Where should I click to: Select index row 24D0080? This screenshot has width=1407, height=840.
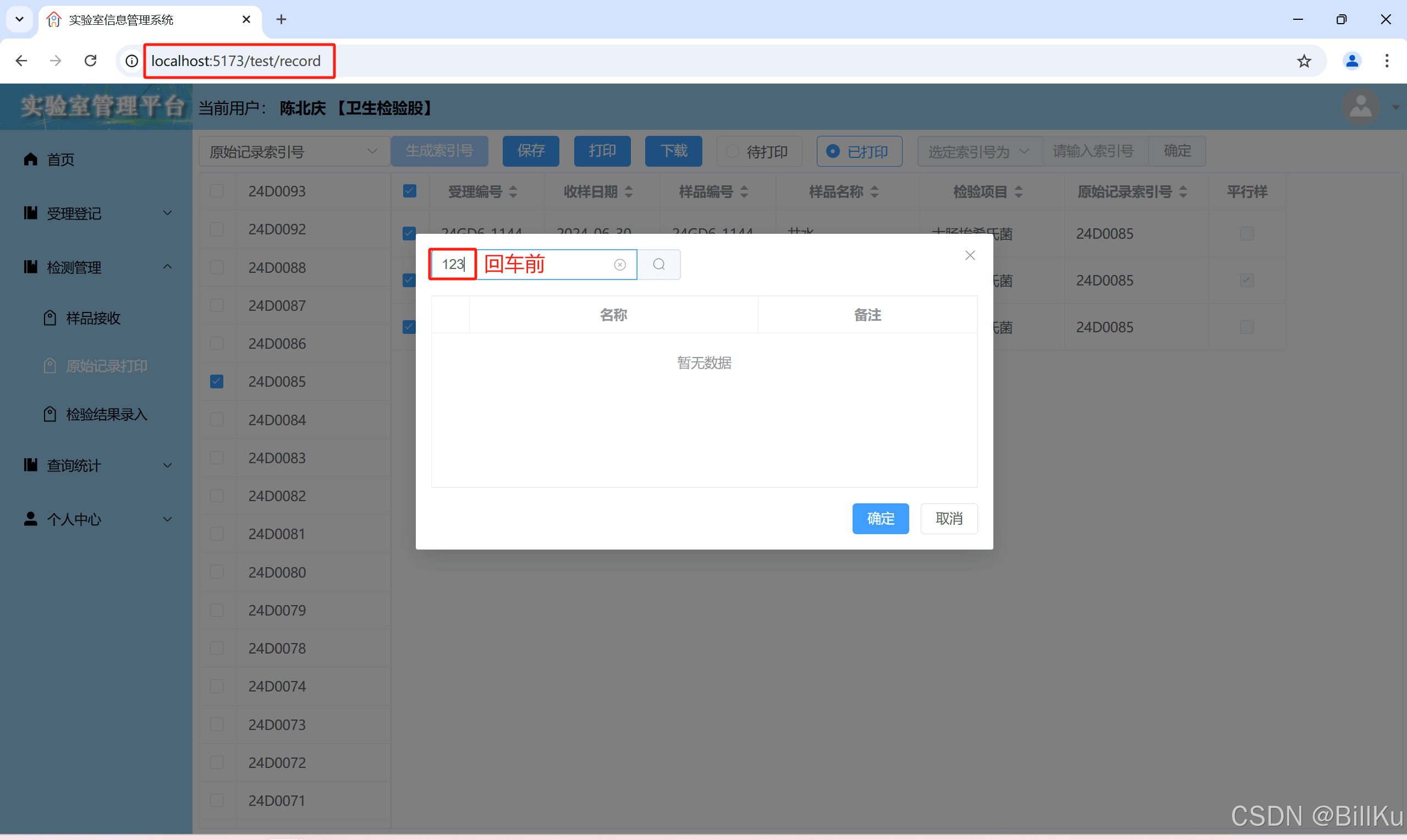tap(294, 572)
